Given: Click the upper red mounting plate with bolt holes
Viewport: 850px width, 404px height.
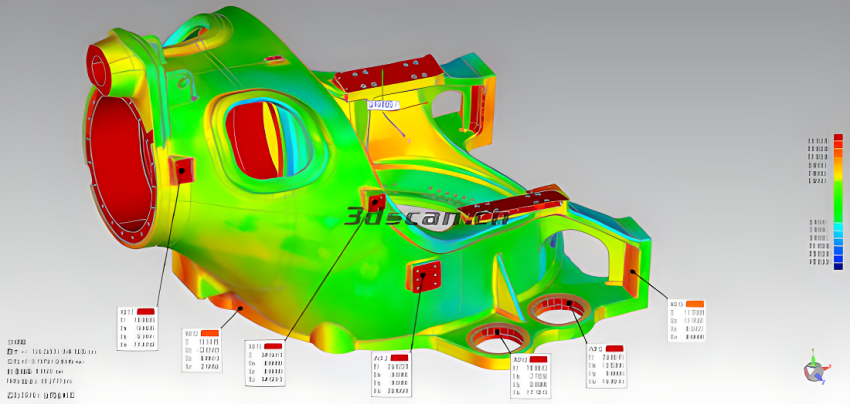Looking at the screenshot, I should click(x=389, y=72).
